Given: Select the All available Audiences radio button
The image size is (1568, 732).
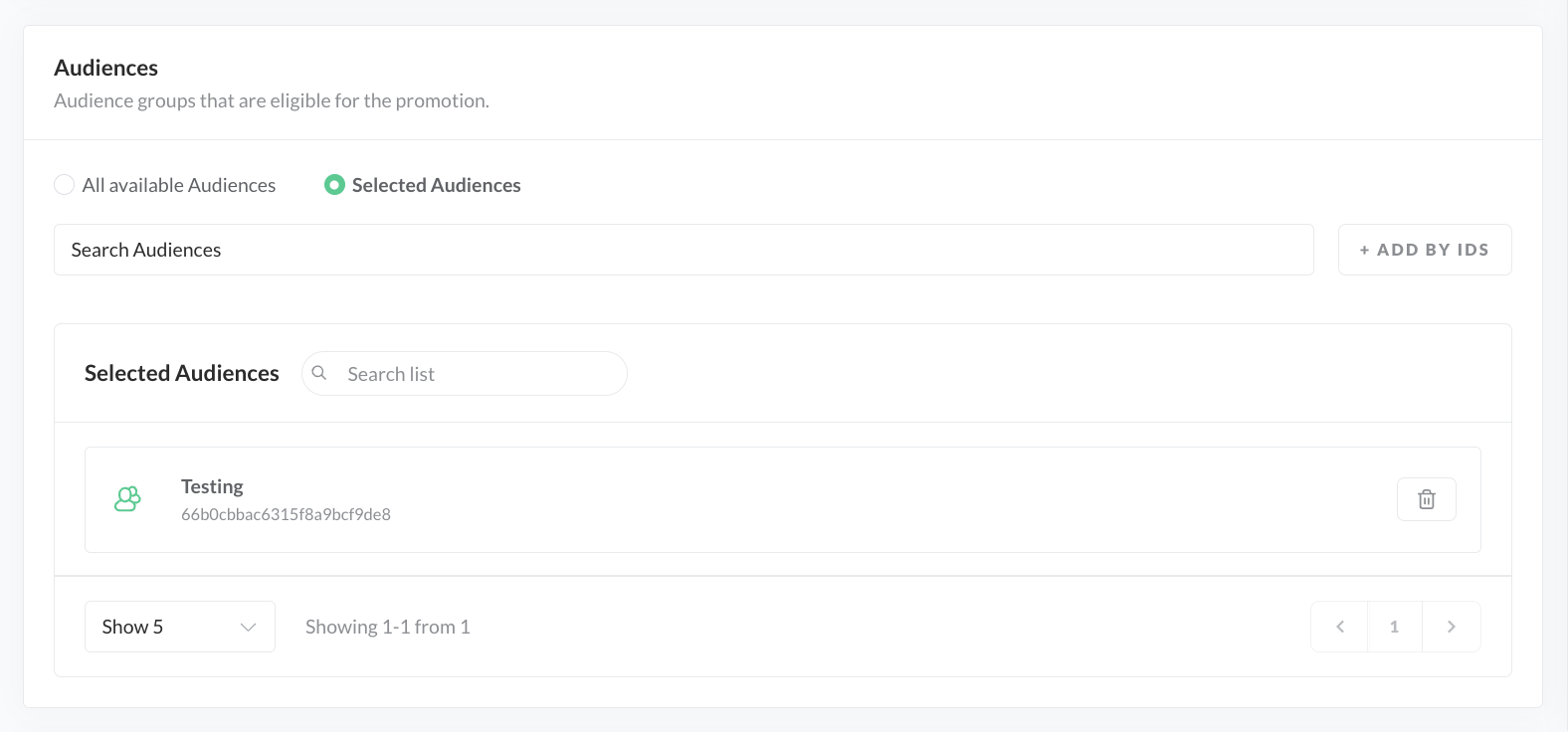Looking at the screenshot, I should (x=65, y=185).
